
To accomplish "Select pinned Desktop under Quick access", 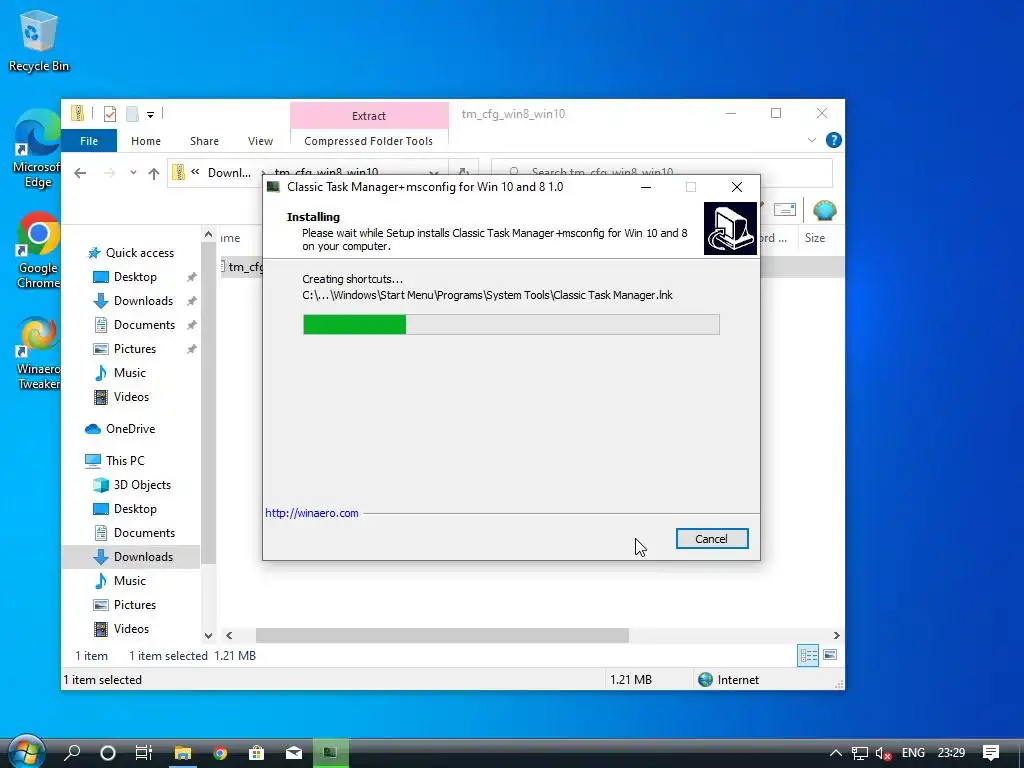I will (x=135, y=277).
